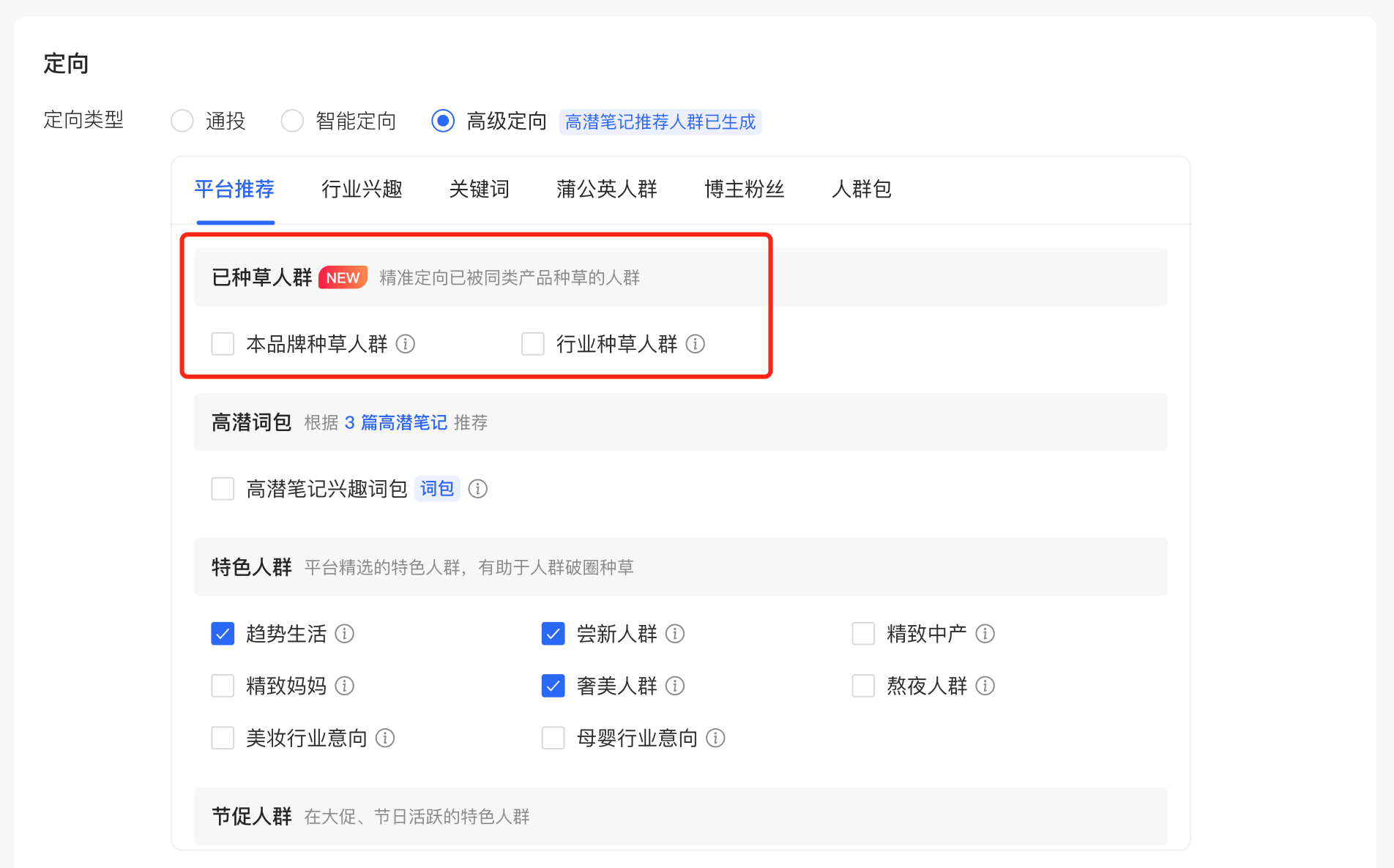Click the 高潜笔记推荐人群已生成 badge

tap(660, 122)
